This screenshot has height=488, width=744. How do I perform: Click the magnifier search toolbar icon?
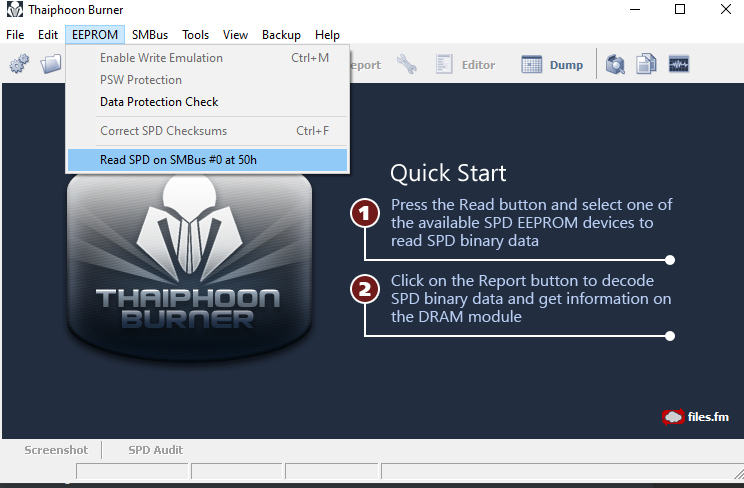[x=615, y=64]
